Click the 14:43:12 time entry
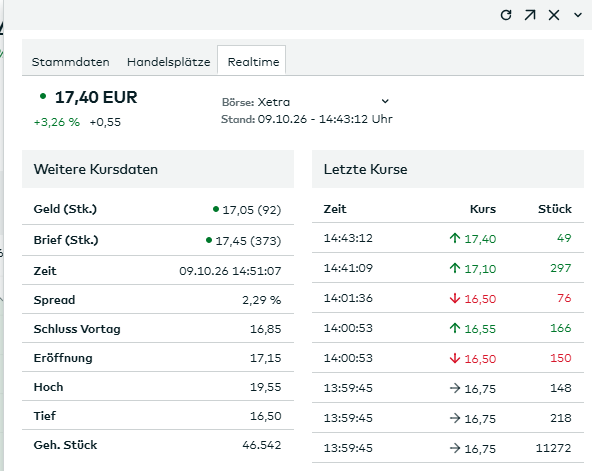 [x=348, y=238]
